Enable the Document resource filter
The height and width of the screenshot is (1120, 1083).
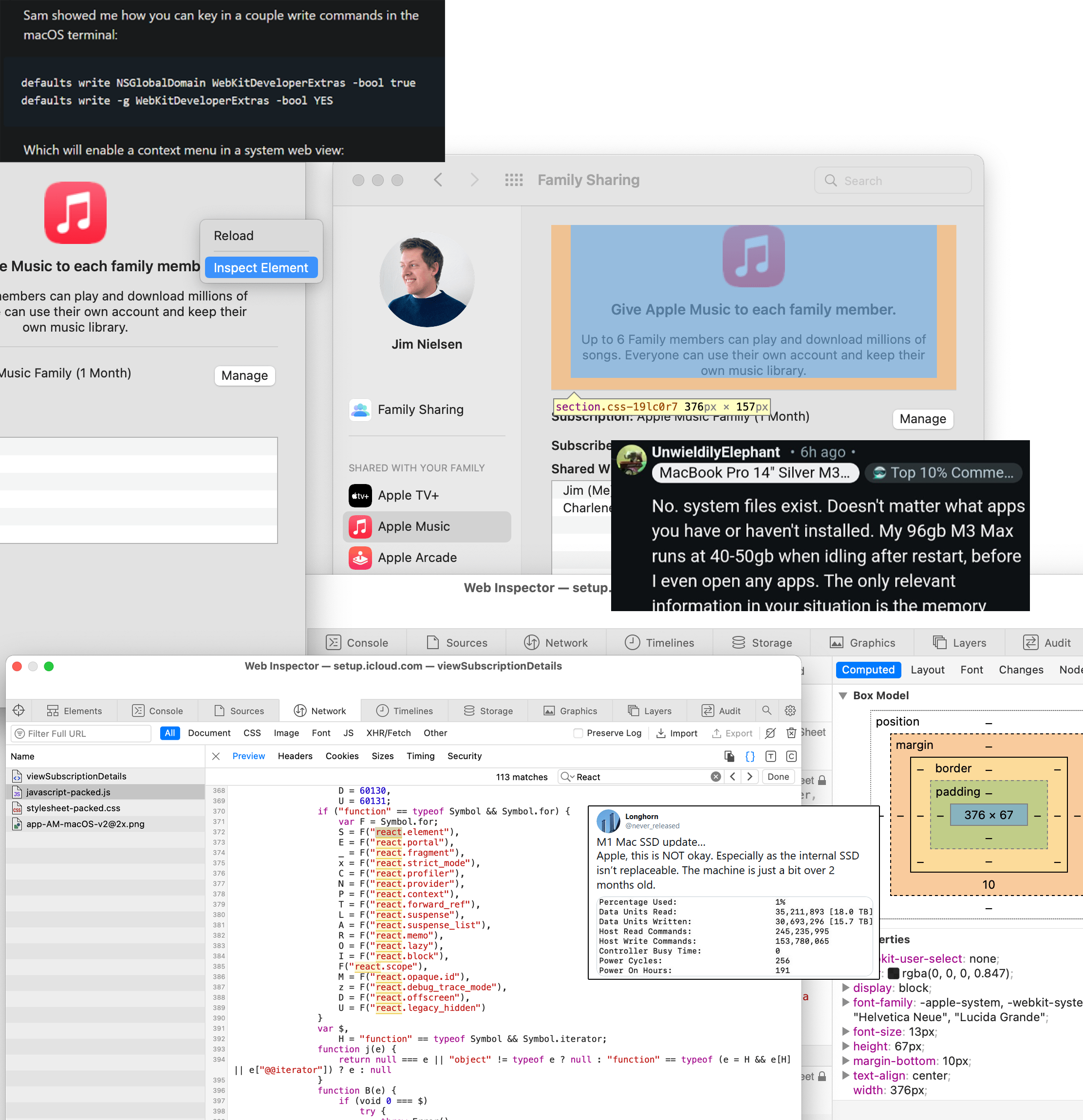pyautogui.click(x=209, y=733)
